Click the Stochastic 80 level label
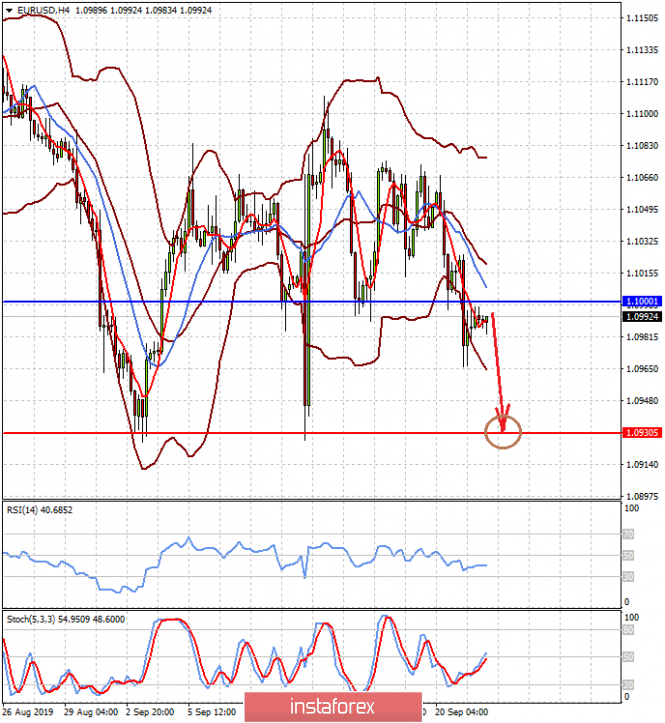Screen dimensions: 665x723 coord(628,630)
